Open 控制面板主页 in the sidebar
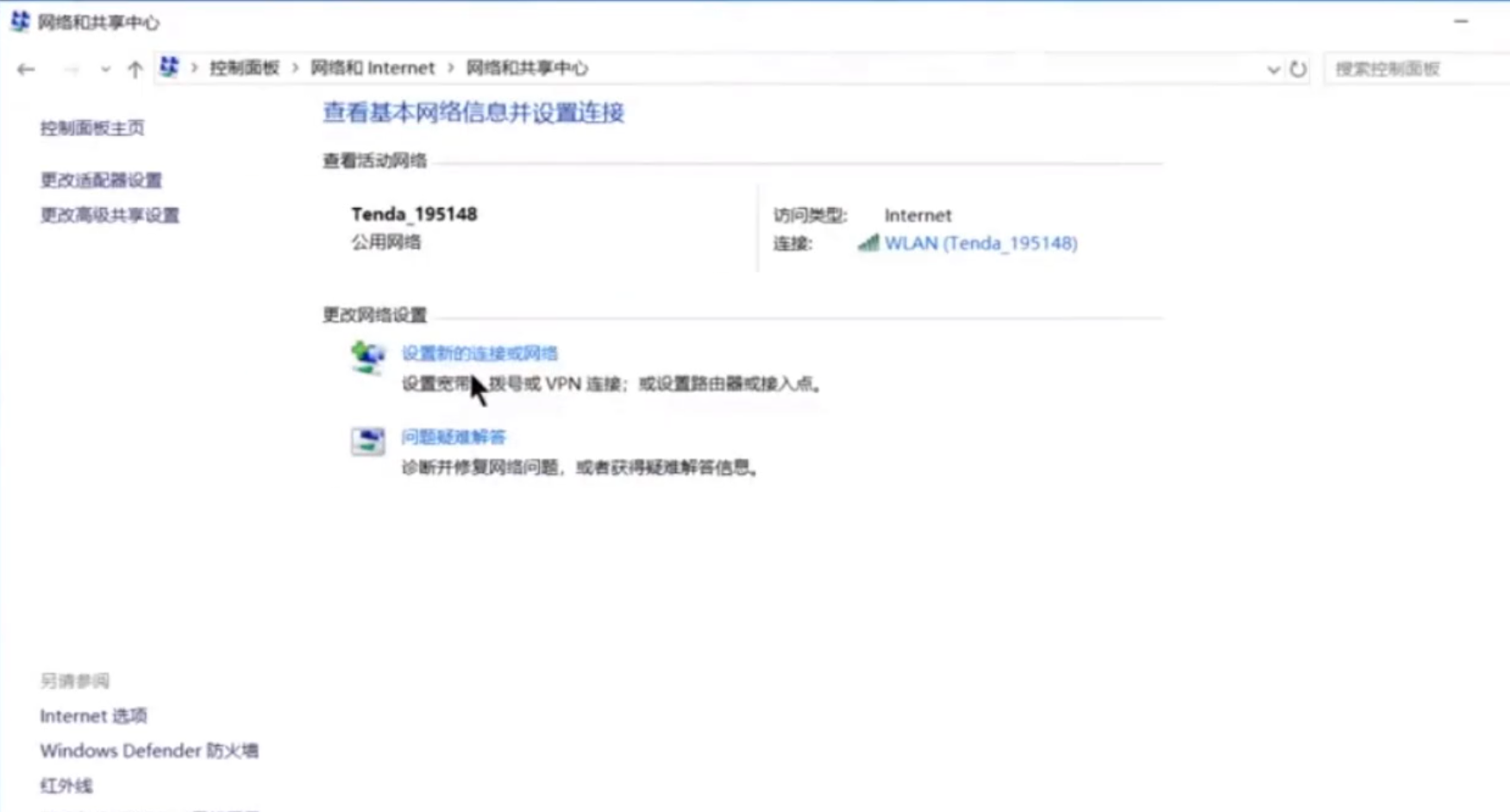This screenshot has width=1510, height=812. click(x=92, y=128)
